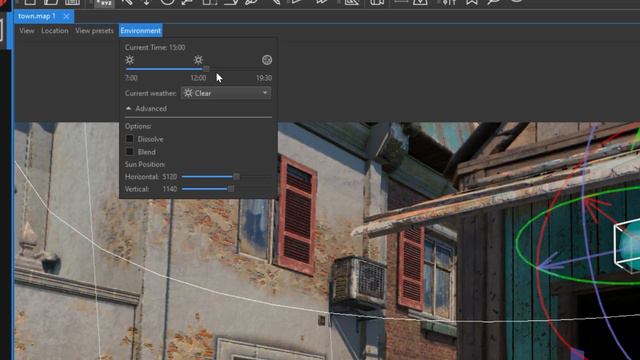Click the morning sun icon above 7:00
Image resolution: width=640 pixels, height=360 pixels.
(x=130, y=60)
